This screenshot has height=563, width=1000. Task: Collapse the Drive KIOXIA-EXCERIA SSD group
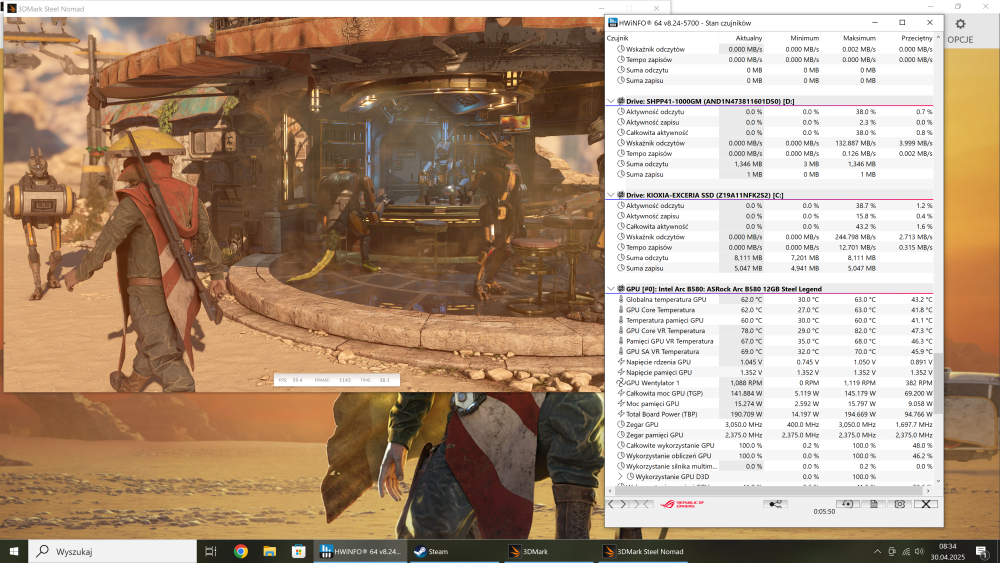point(611,195)
